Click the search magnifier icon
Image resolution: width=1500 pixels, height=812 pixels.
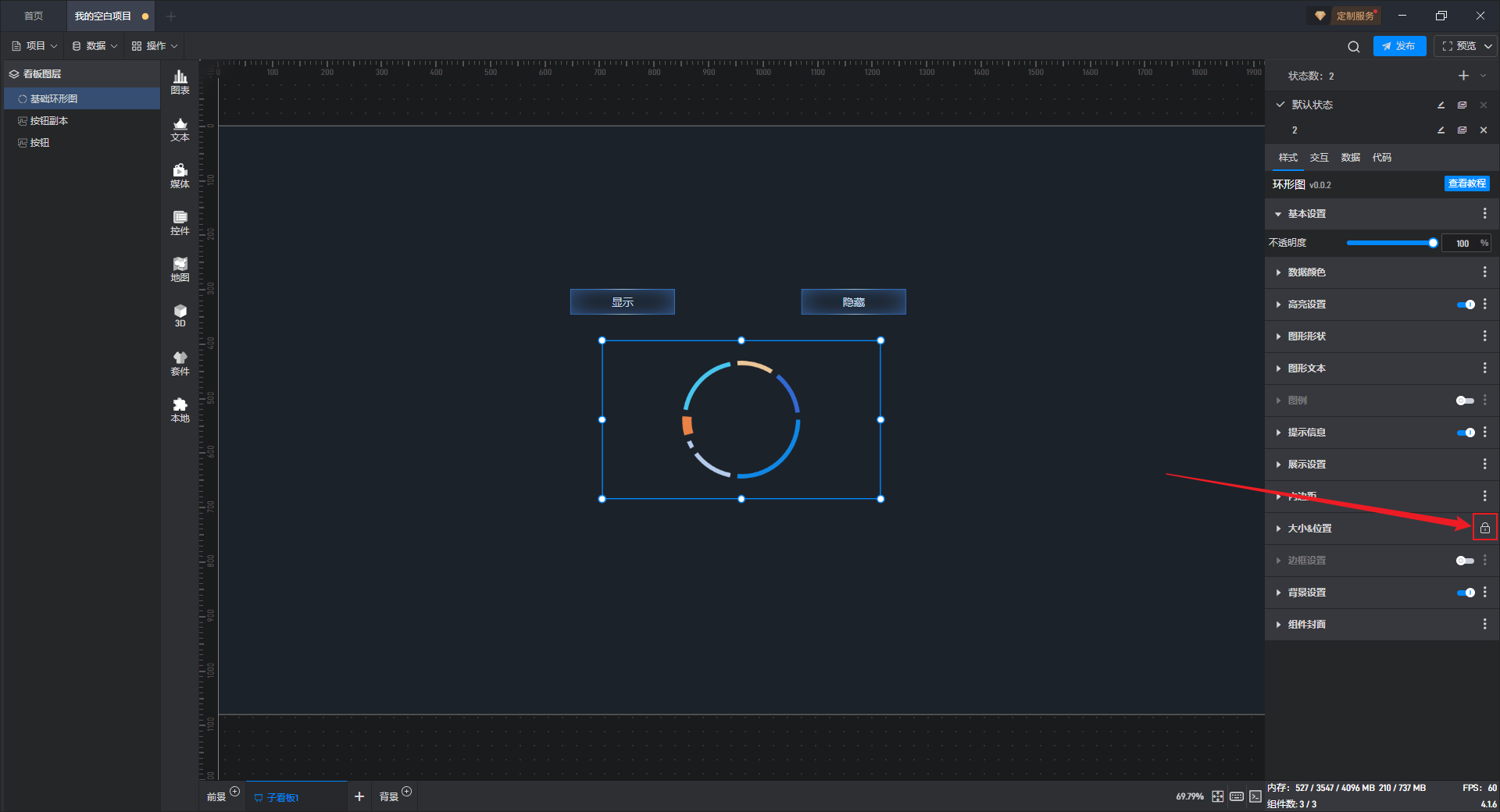[1353, 47]
